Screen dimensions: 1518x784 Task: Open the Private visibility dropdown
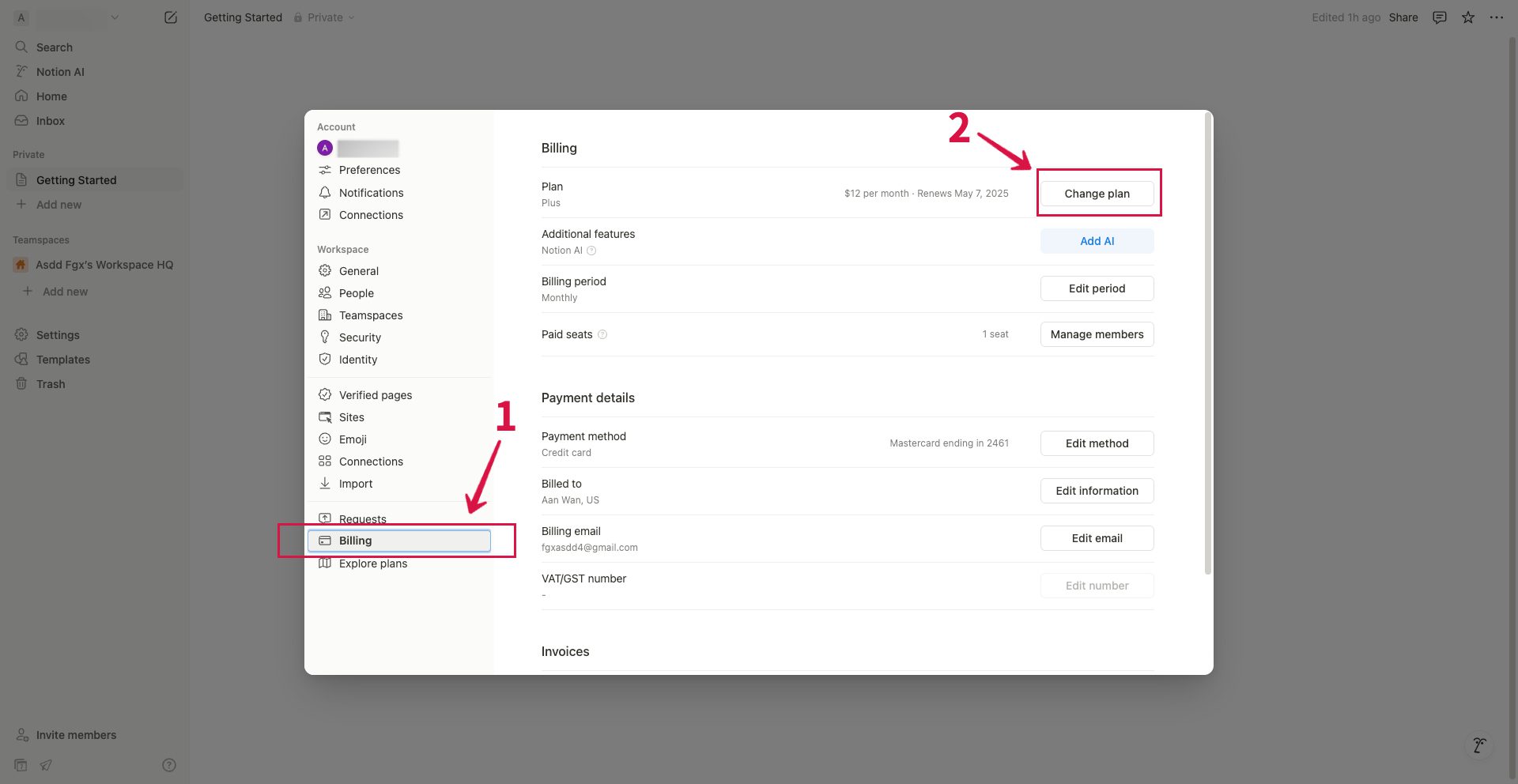324,17
